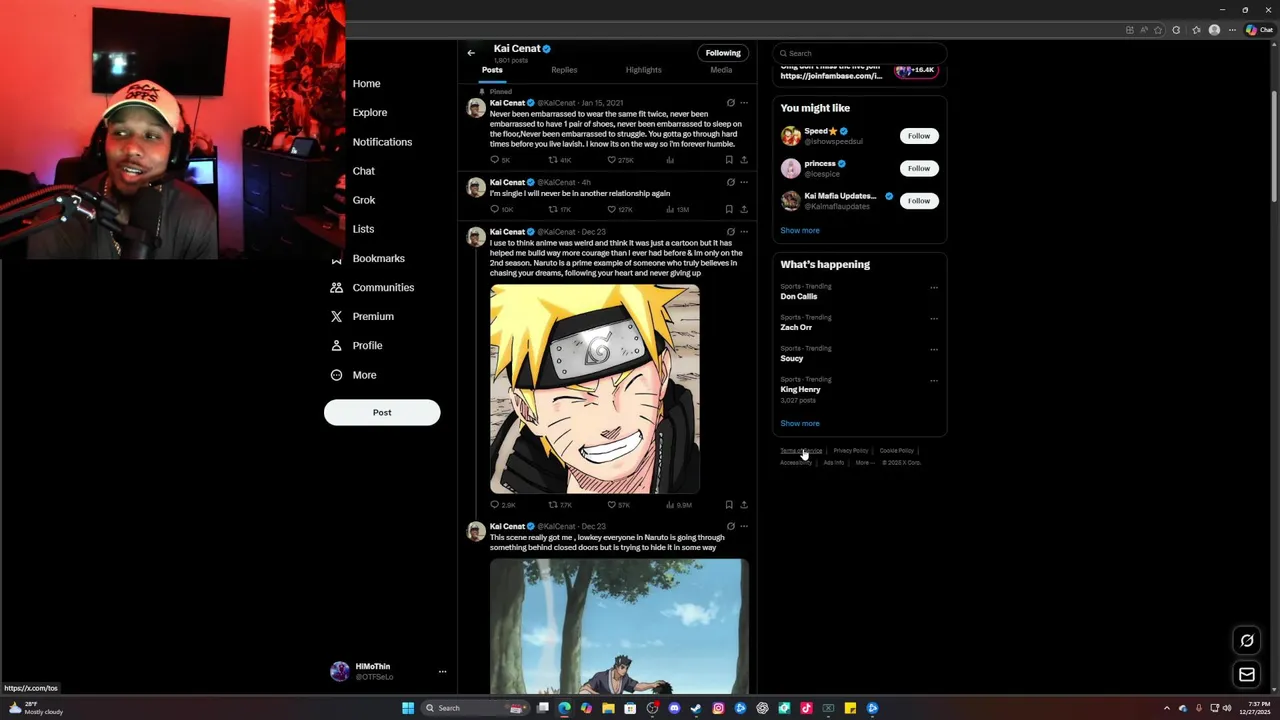The image size is (1280, 720).
Task: Open the Privacy Policy footer link
Action: pyautogui.click(x=851, y=451)
